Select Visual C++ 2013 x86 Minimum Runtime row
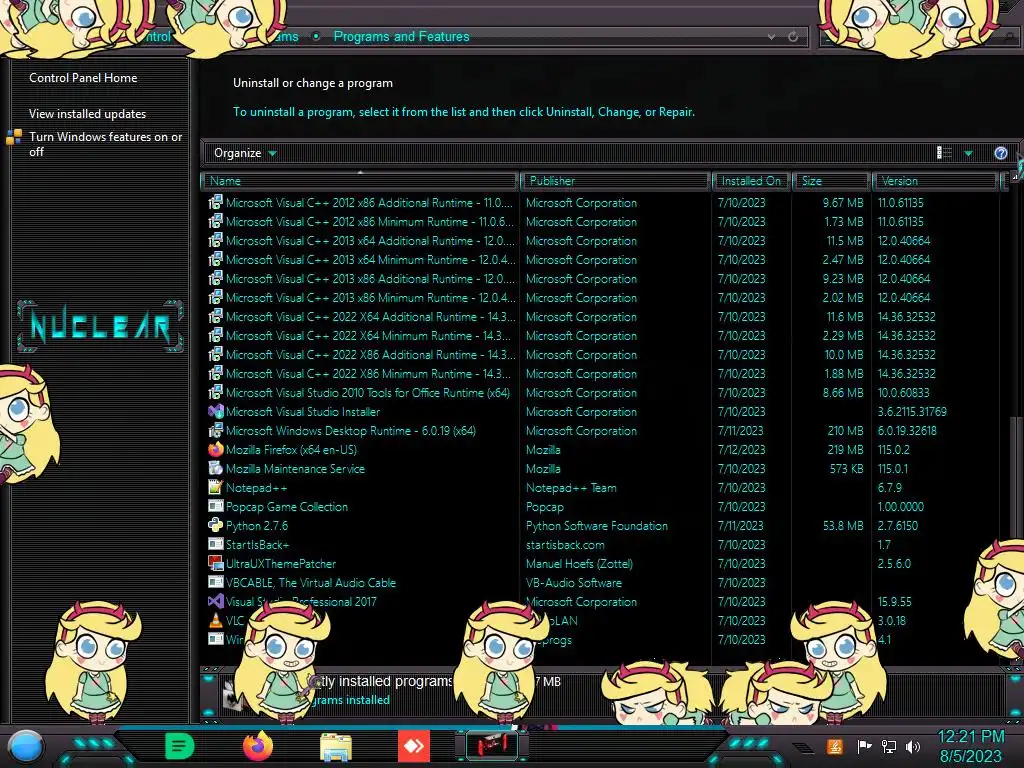Viewport: 1024px width, 768px height. tap(601, 297)
